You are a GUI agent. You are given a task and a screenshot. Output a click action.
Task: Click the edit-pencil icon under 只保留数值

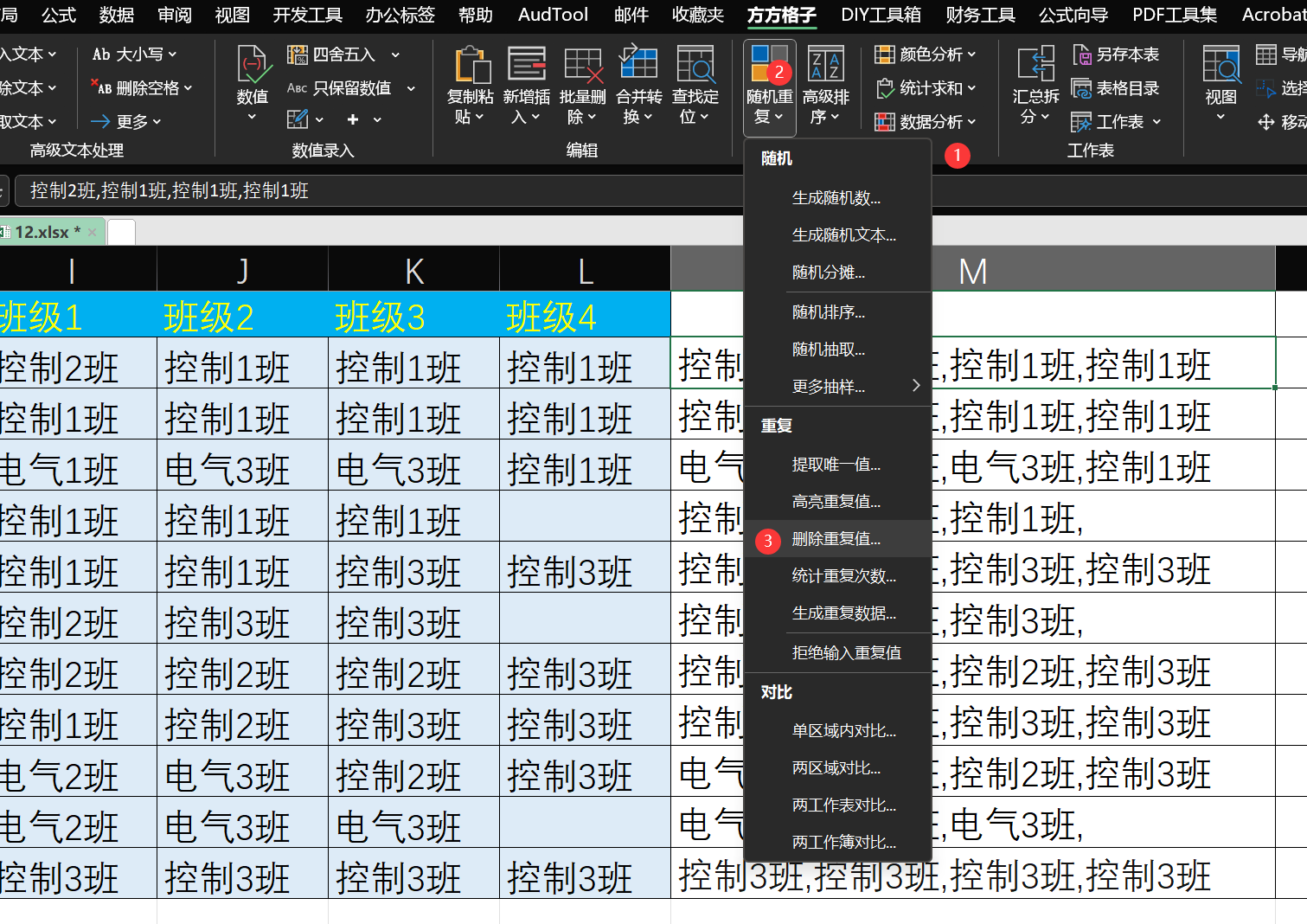tap(298, 119)
